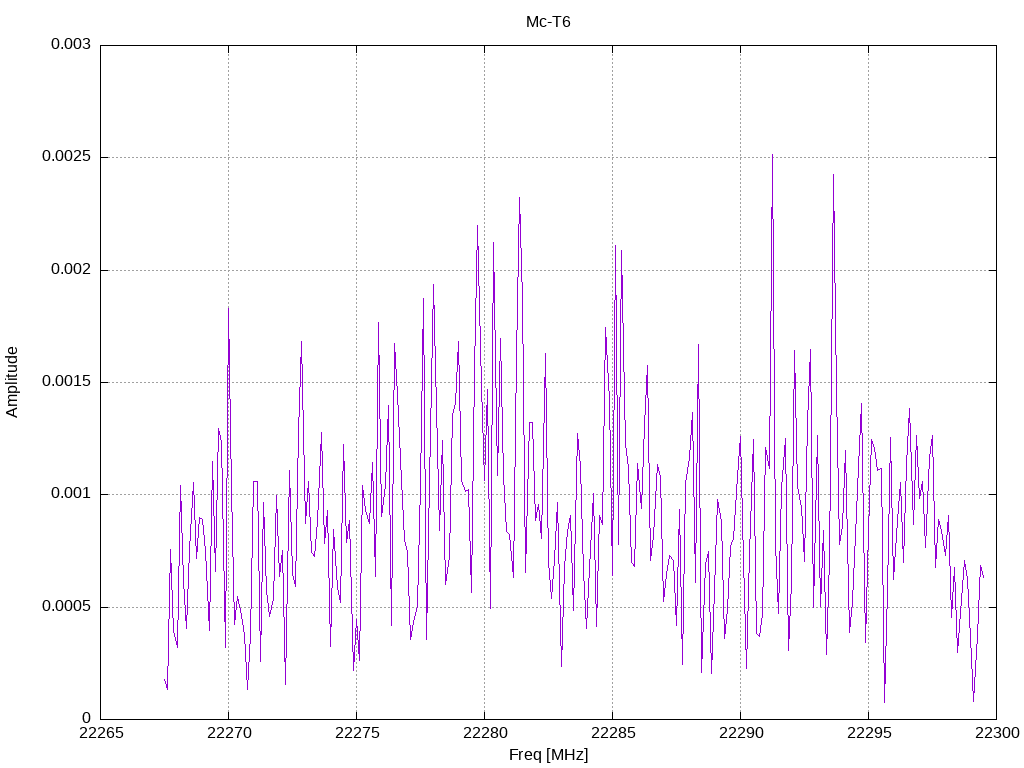Screen dimensions: 1024x768
Task: Click x-axis tick label 22300
Action: point(997,733)
